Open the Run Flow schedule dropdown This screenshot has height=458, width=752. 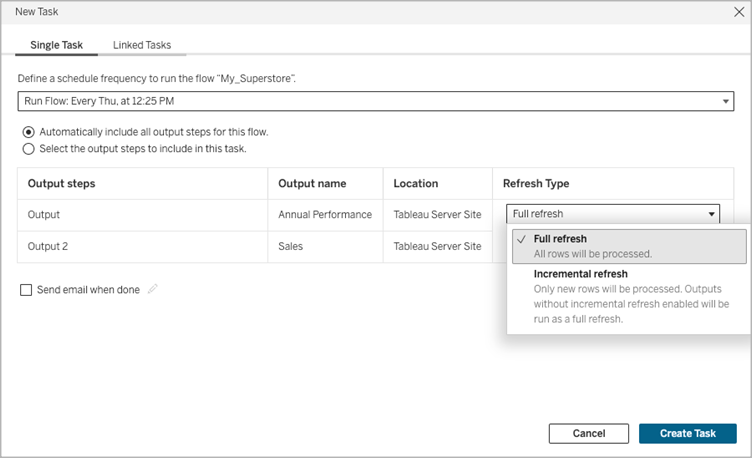[376, 101]
